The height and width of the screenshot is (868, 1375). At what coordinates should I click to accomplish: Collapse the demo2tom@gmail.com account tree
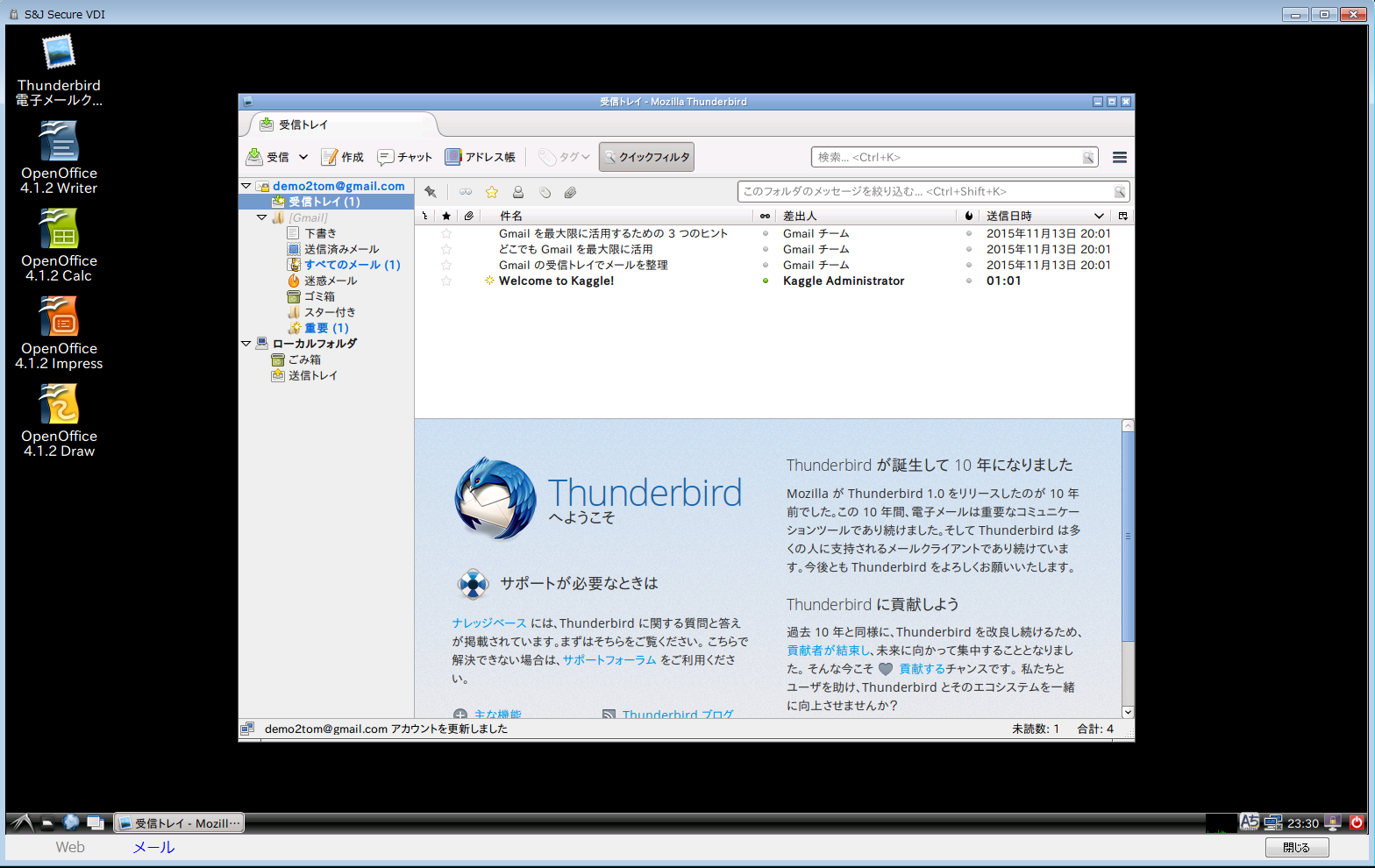point(246,186)
